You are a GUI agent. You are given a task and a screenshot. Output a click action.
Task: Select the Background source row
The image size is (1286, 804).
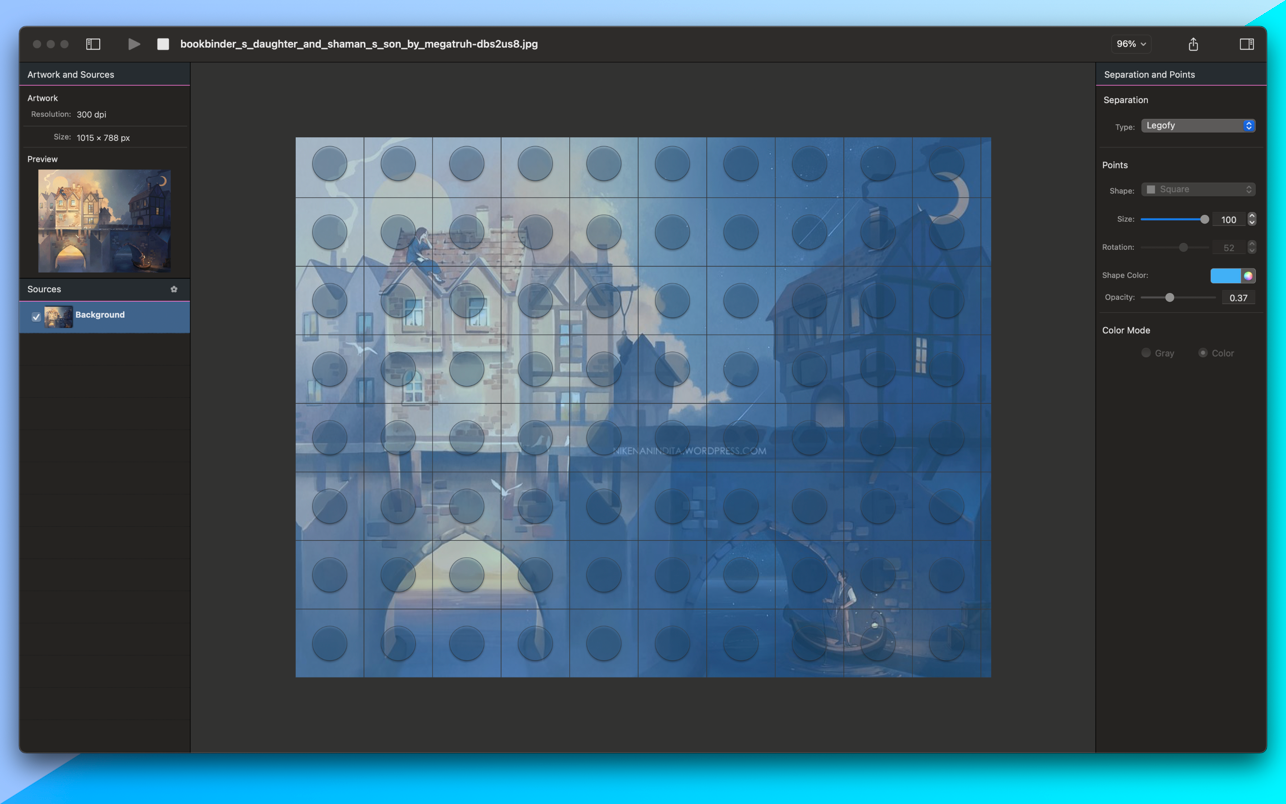tap(105, 316)
